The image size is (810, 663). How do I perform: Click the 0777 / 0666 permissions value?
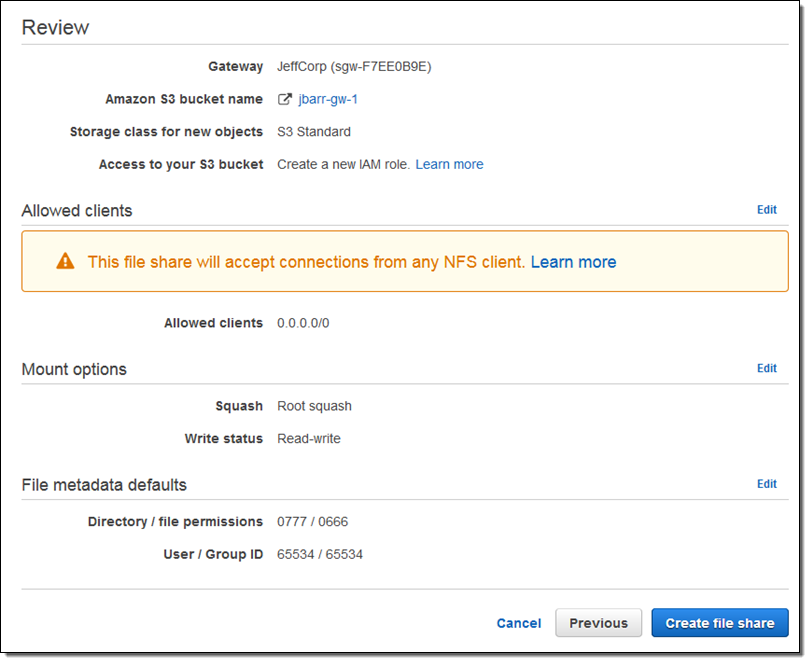coord(312,522)
